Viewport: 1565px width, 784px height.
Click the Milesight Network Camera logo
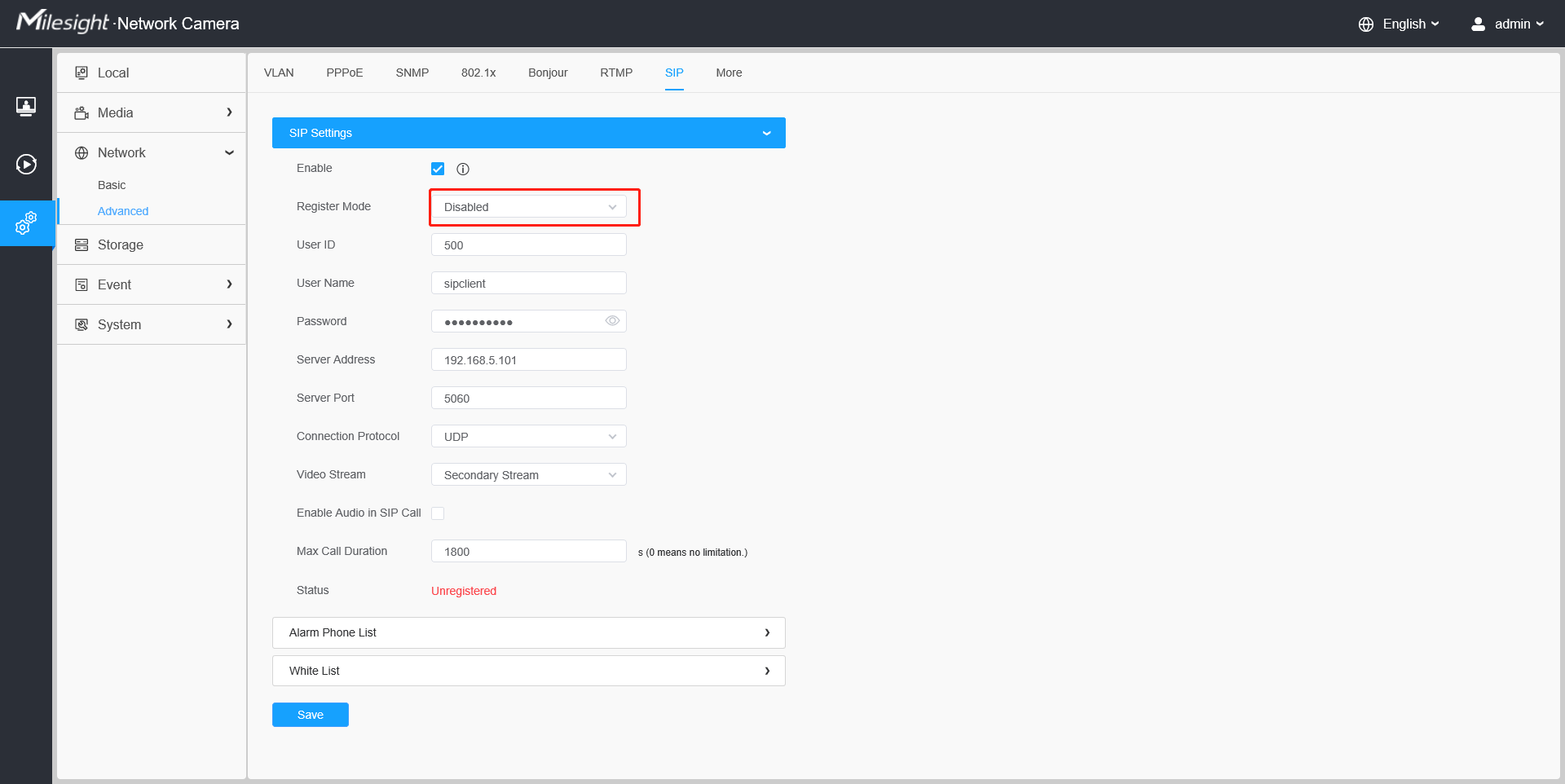click(128, 22)
